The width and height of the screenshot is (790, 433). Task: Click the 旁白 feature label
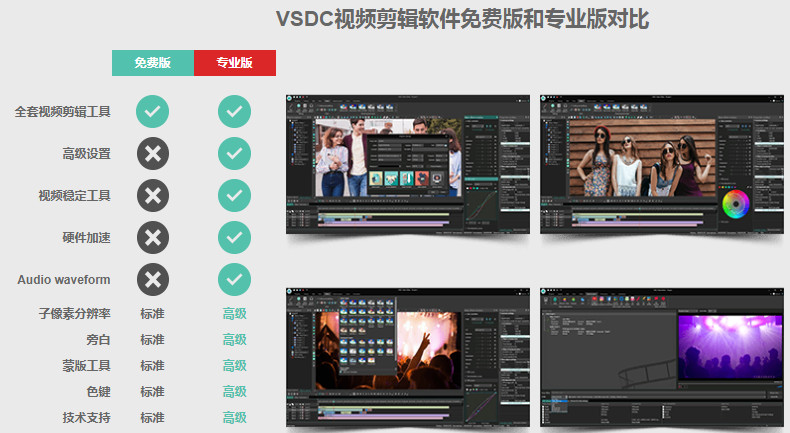98,340
